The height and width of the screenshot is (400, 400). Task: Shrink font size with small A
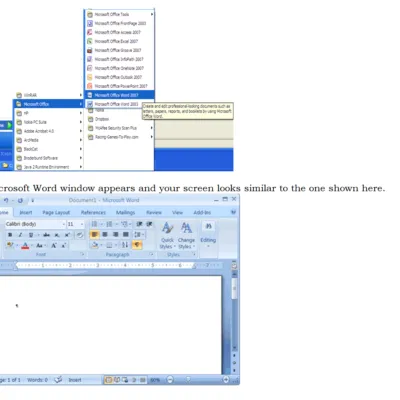click(64, 246)
